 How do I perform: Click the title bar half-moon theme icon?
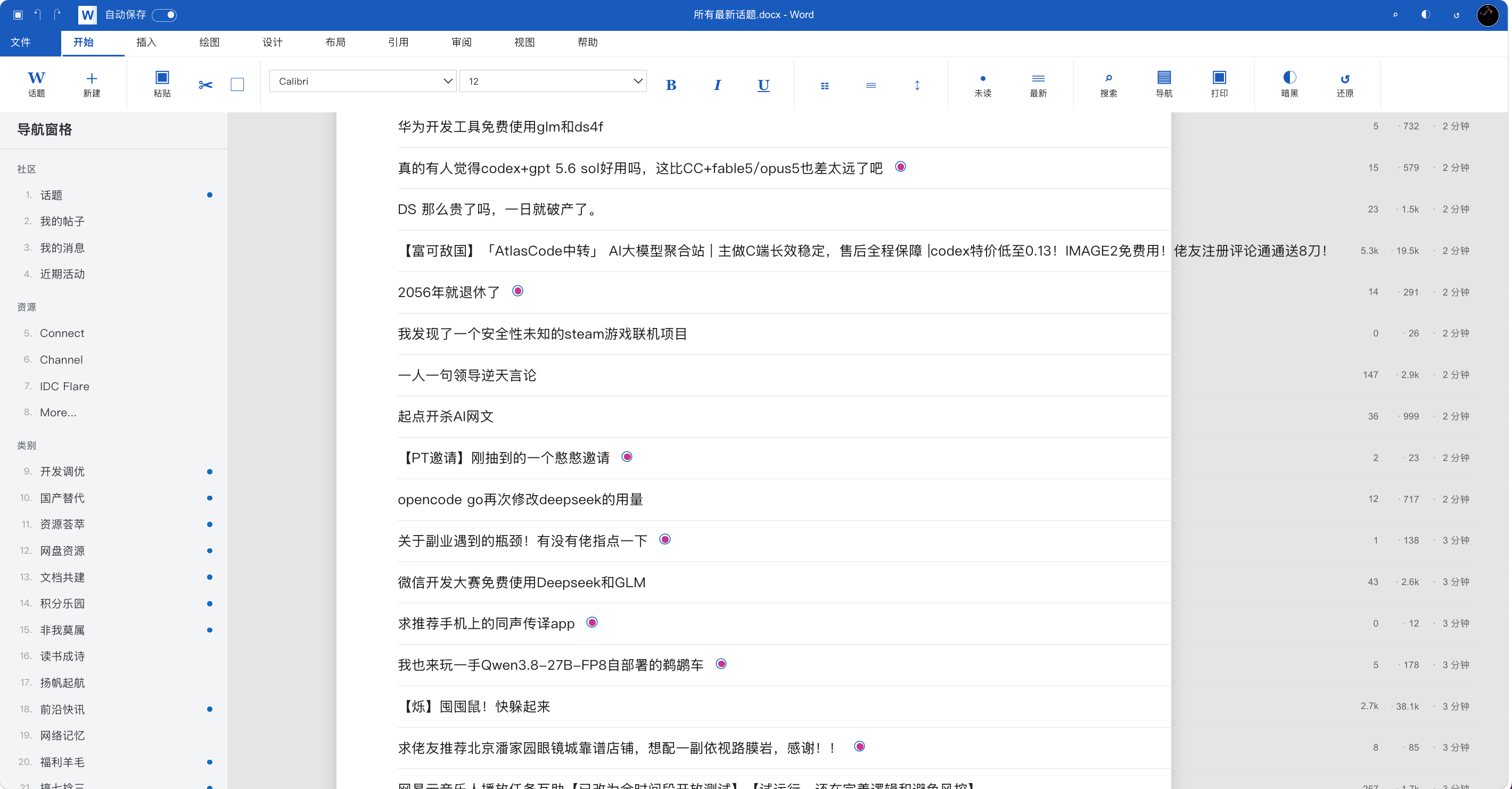click(x=1426, y=15)
